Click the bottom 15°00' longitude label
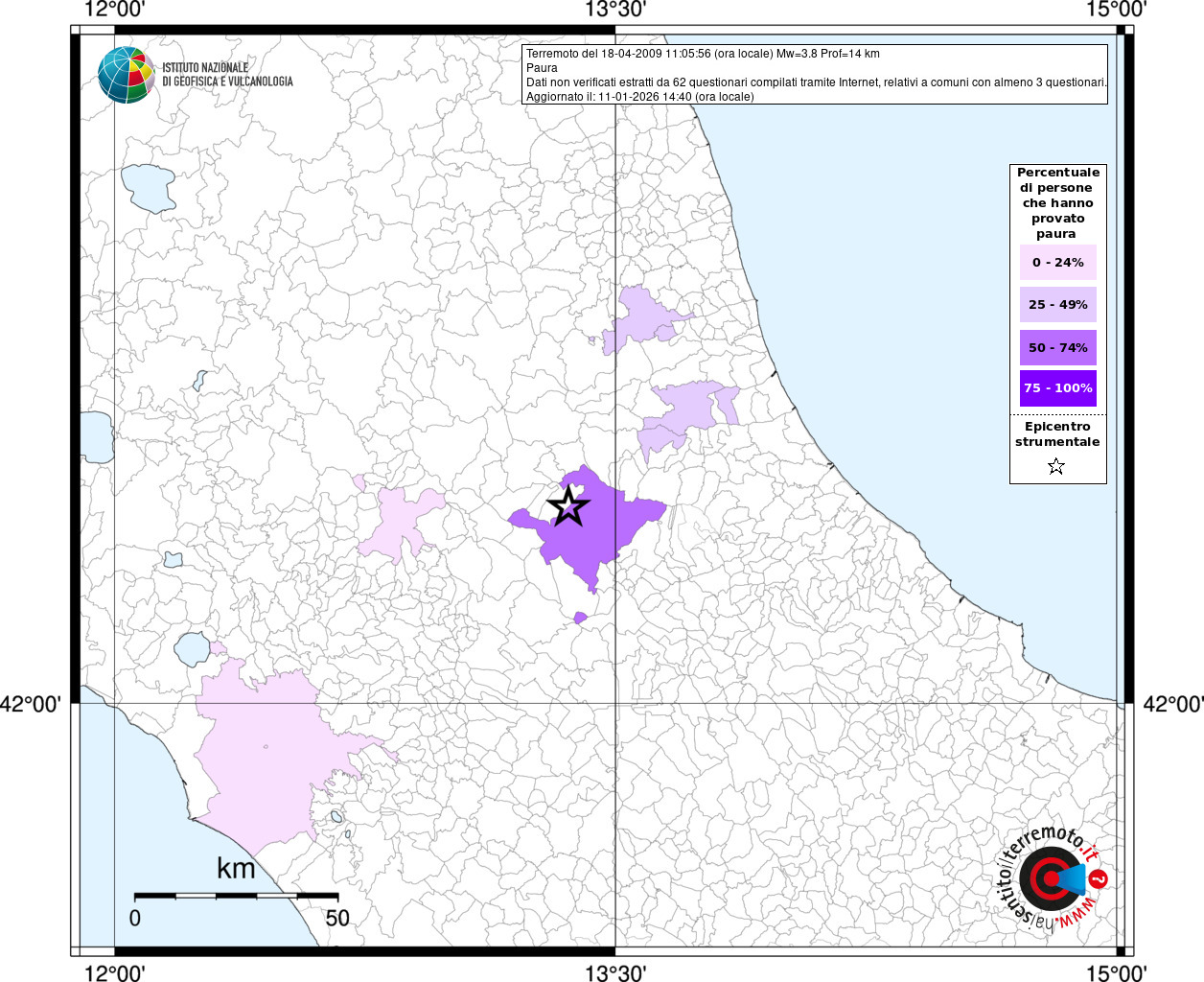The image size is (1204, 982). point(1117,972)
